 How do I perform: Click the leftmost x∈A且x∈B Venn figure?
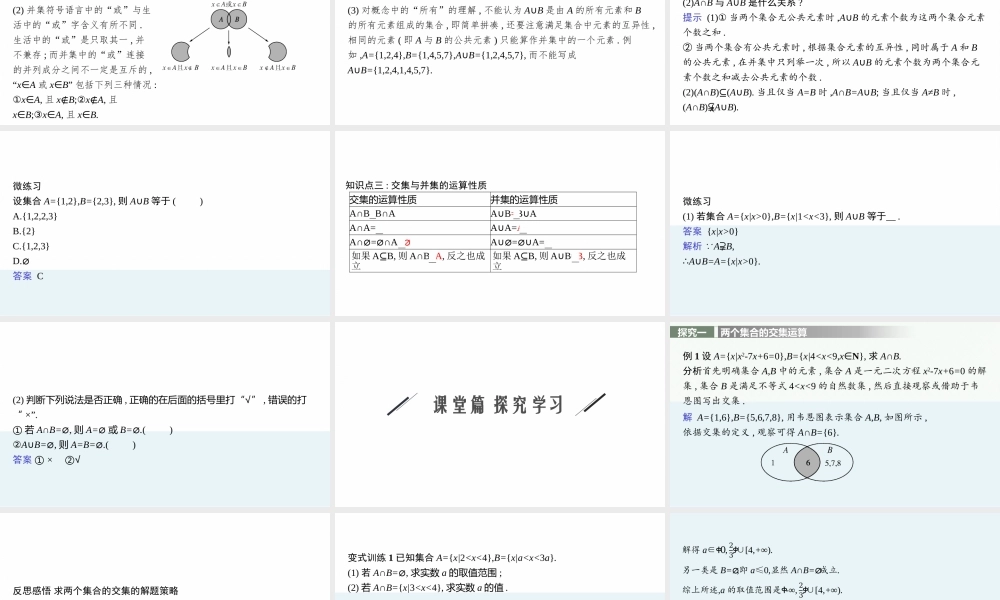[180, 50]
